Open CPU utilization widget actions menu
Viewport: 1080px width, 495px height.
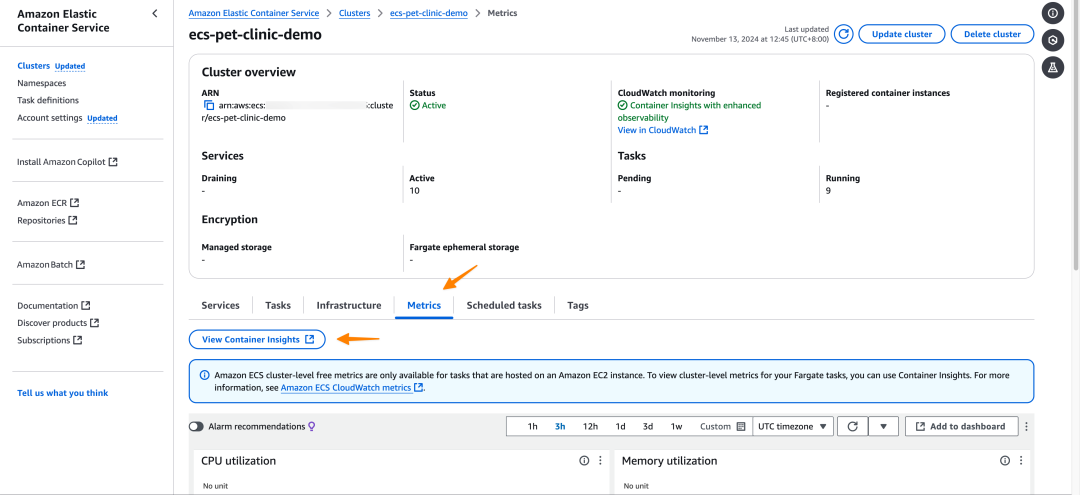[600, 461]
